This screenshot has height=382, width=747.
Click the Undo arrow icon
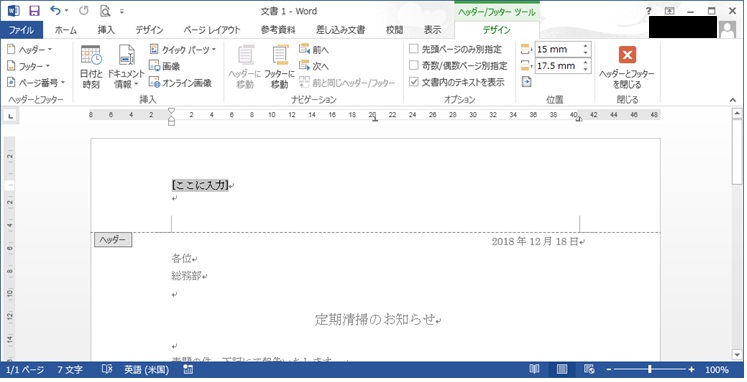(x=56, y=11)
